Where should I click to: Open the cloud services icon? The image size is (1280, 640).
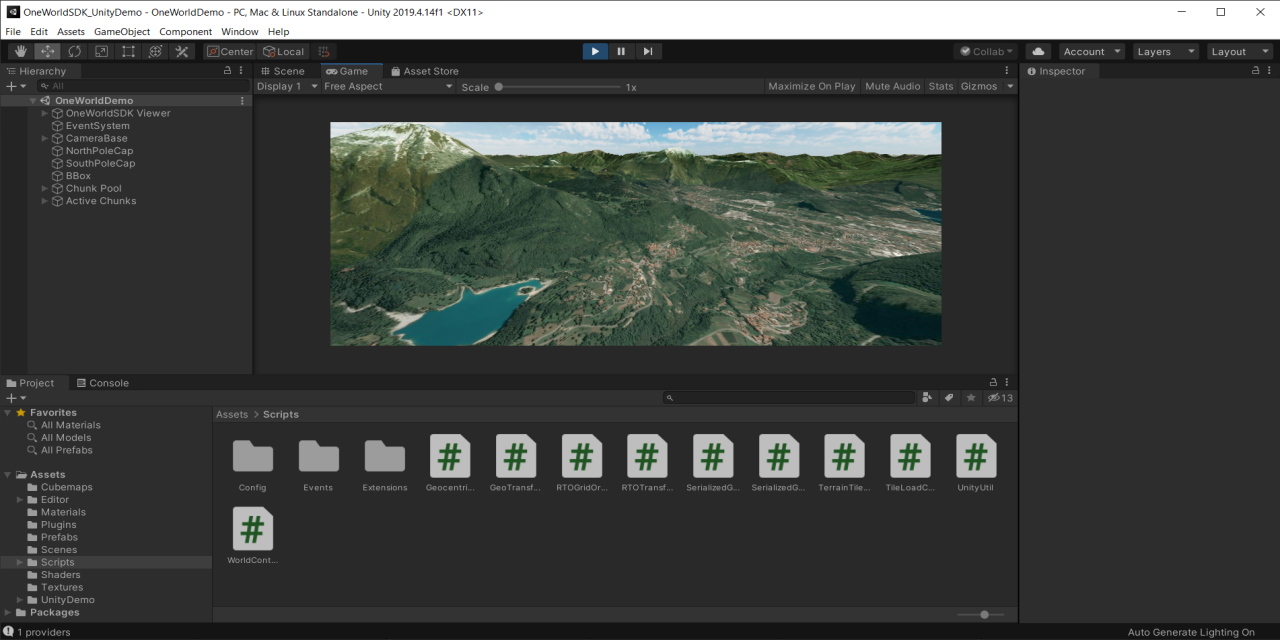(1037, 51)
